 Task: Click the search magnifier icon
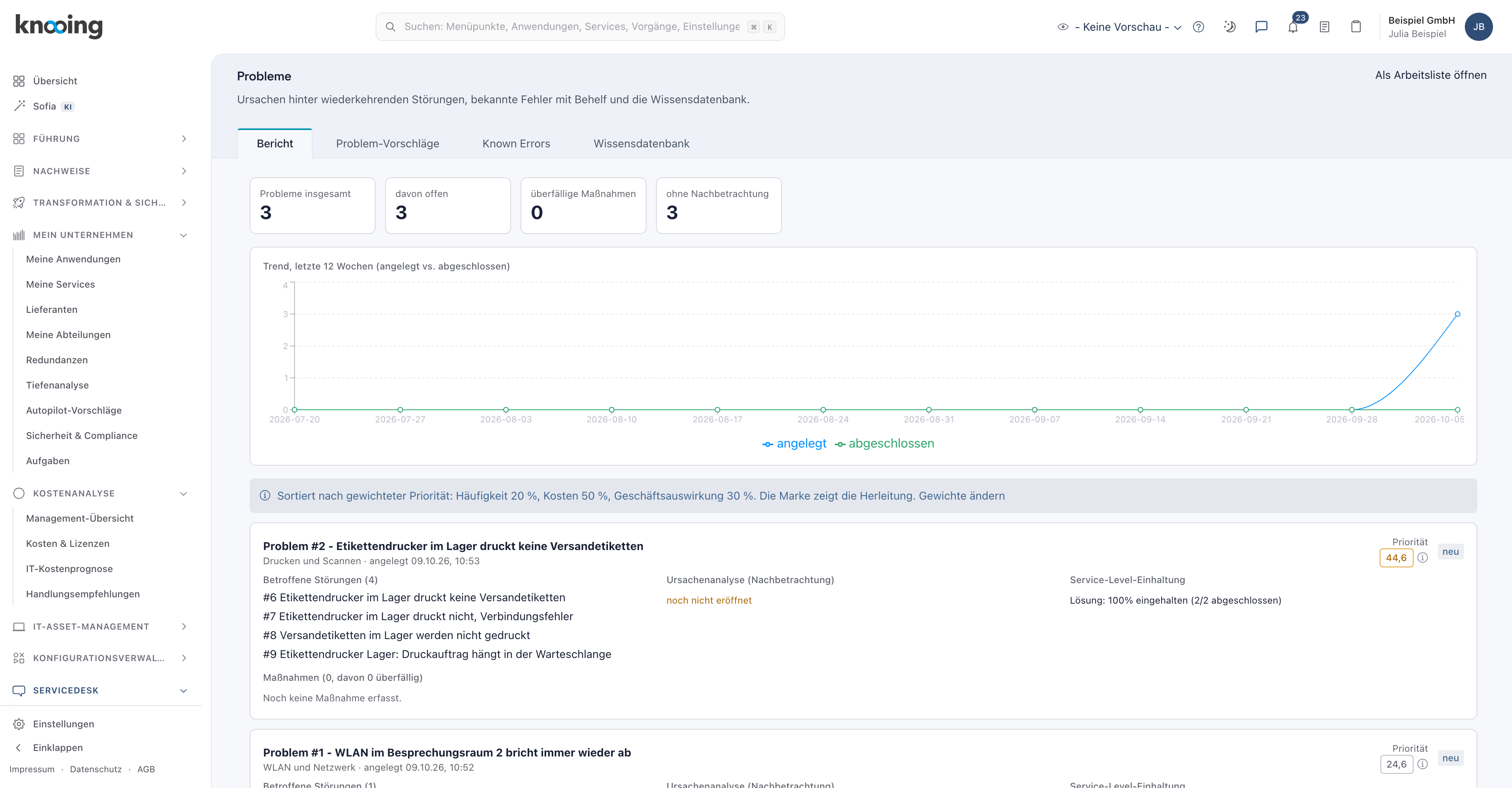[390, 27]
